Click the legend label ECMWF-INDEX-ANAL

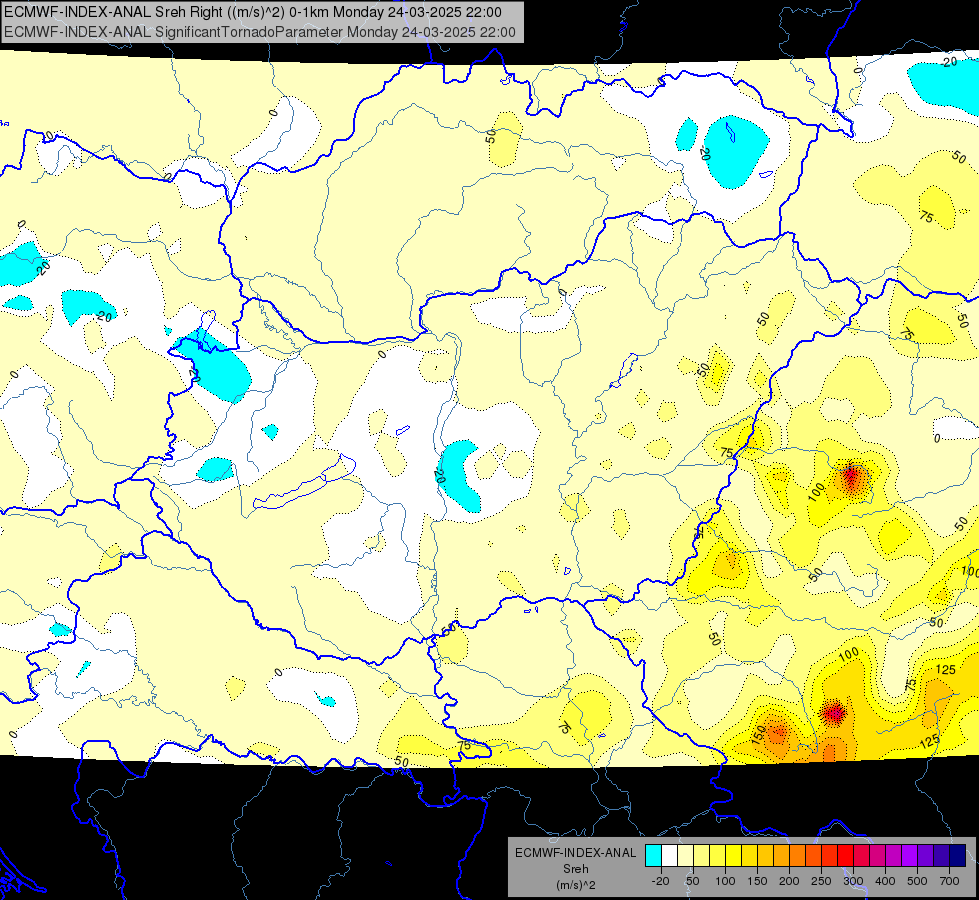575,853
